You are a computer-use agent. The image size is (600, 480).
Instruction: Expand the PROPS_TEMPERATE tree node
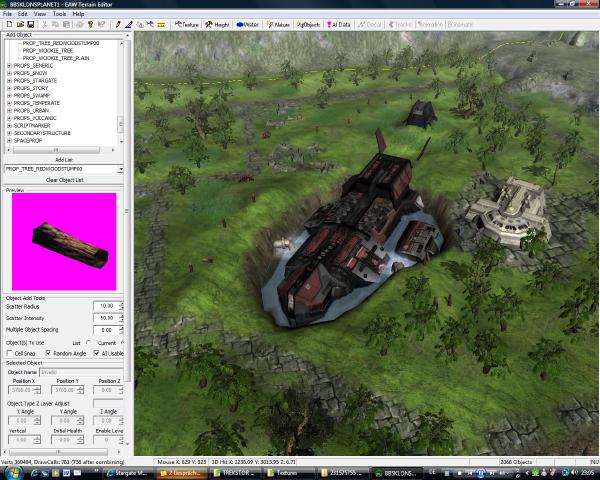pos(10,103)
